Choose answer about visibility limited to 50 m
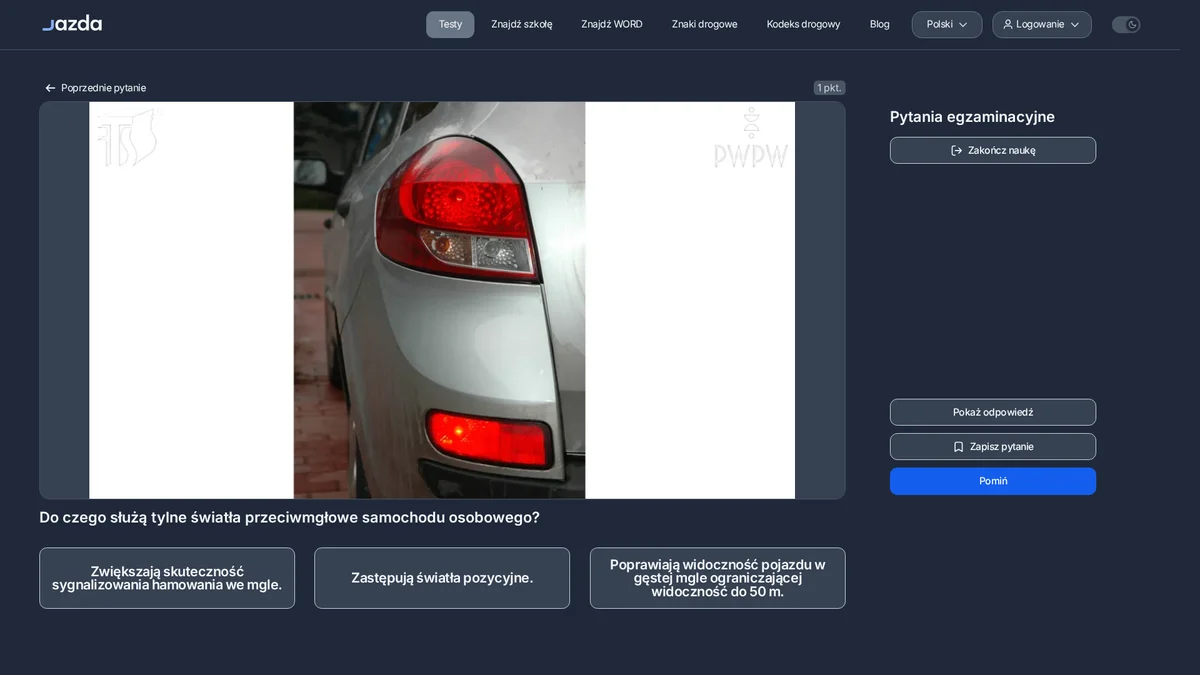This screenshot has width=1200, height=675. [x=718, y=578]
